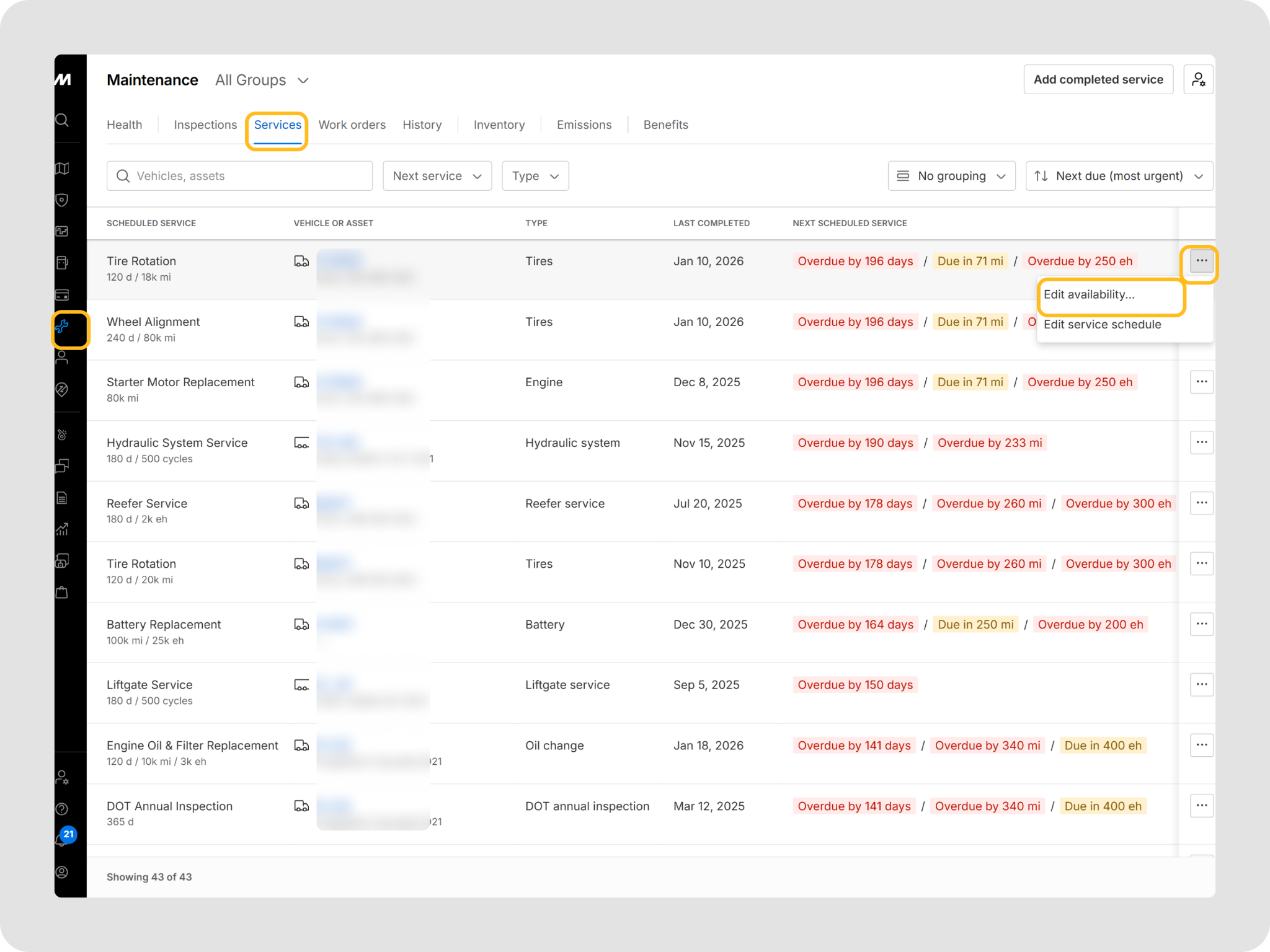This screenshot has width=1270, height=952.
Task: Switch to the Health tab
Action: [x=124, y=125]
